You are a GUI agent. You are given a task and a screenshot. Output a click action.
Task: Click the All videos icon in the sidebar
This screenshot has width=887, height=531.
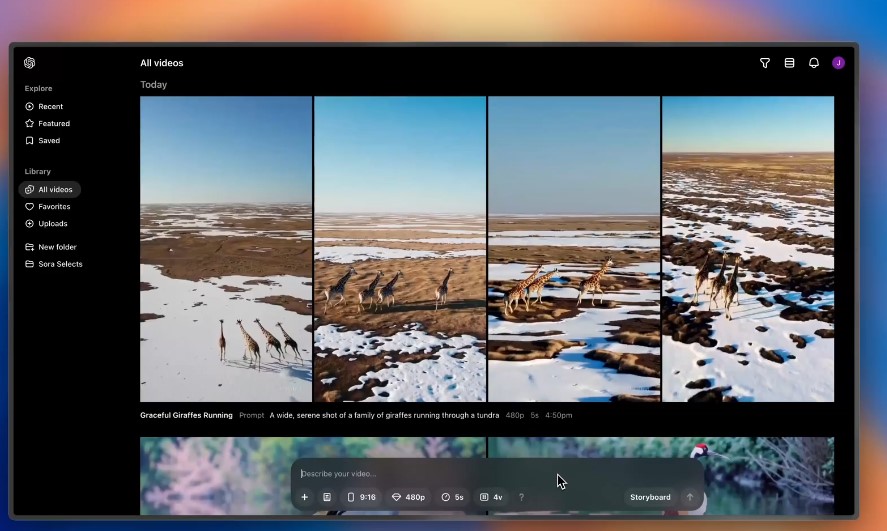click(29, 189)
